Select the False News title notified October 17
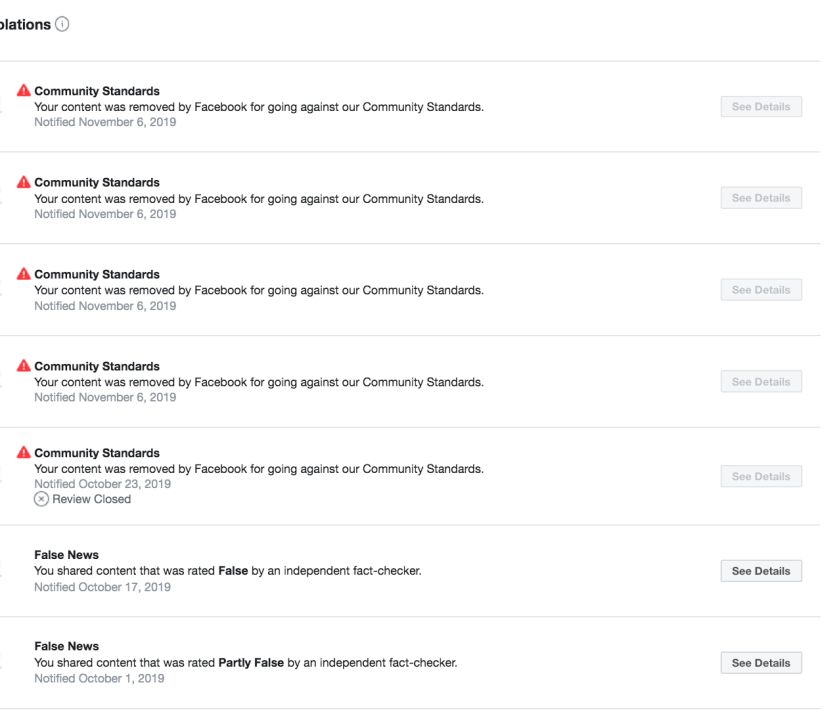Screen dimensions: 839x716 point(66,556)
